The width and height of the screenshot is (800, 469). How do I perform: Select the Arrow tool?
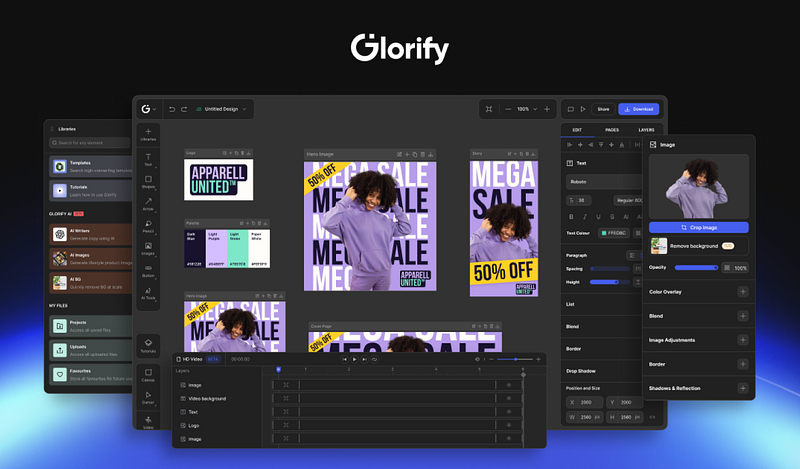click(148, 204)
